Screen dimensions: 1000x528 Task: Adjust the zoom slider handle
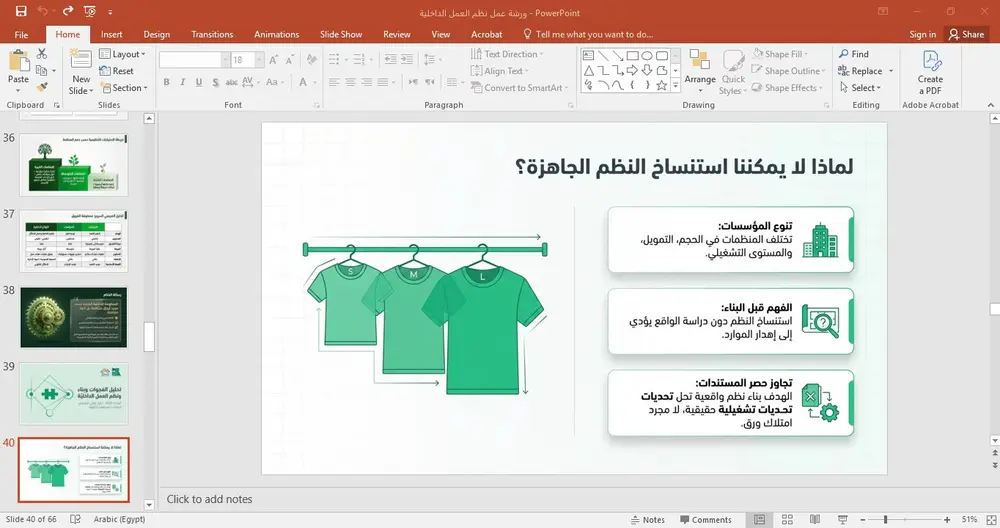[886, 520]
